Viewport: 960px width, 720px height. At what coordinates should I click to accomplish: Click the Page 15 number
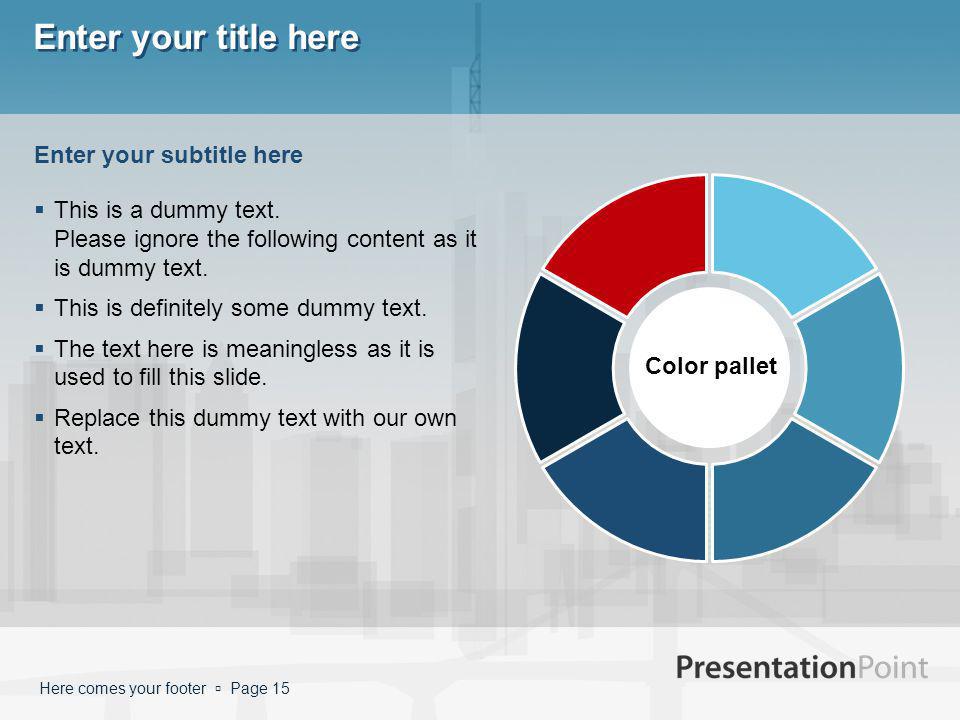[x=260, y=689]
